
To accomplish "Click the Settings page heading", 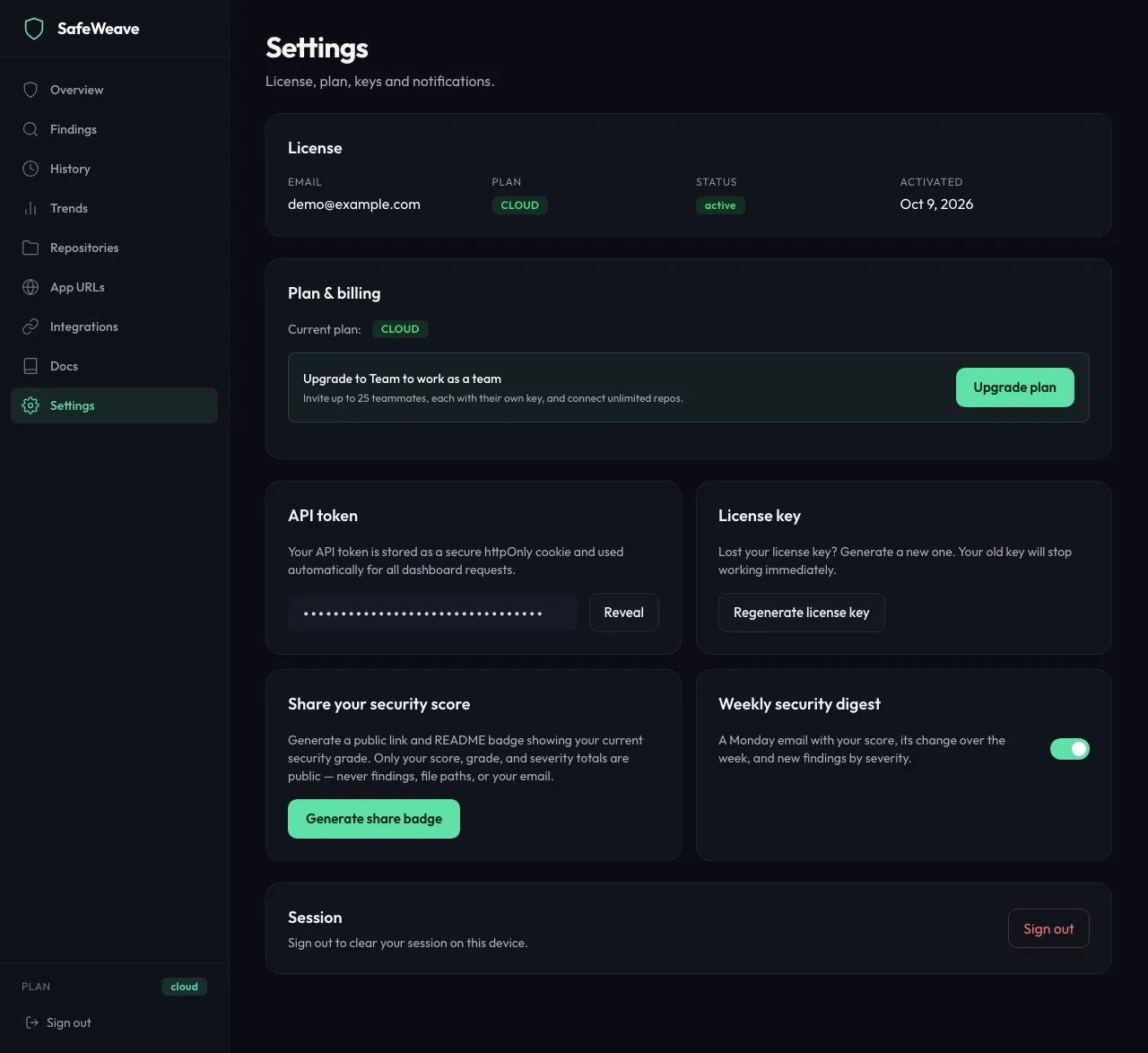I will 317,48.
